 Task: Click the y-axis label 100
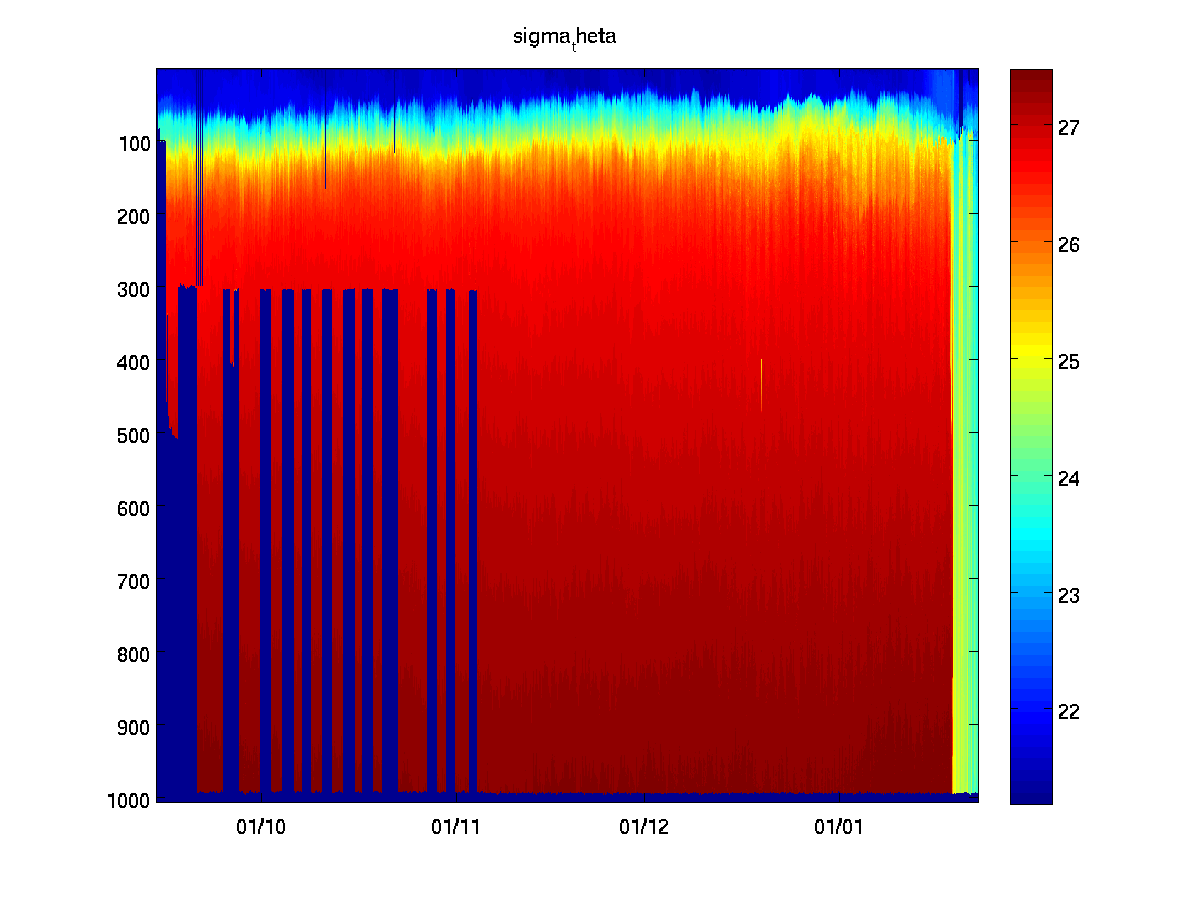[x=133, y=144]
